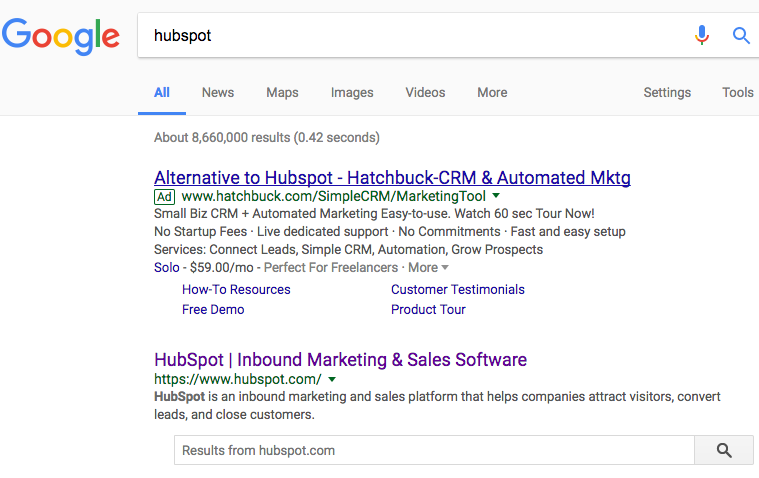
Task: Open HubSpot Inbound Marketing result link
Action: (x=340, y=360)
